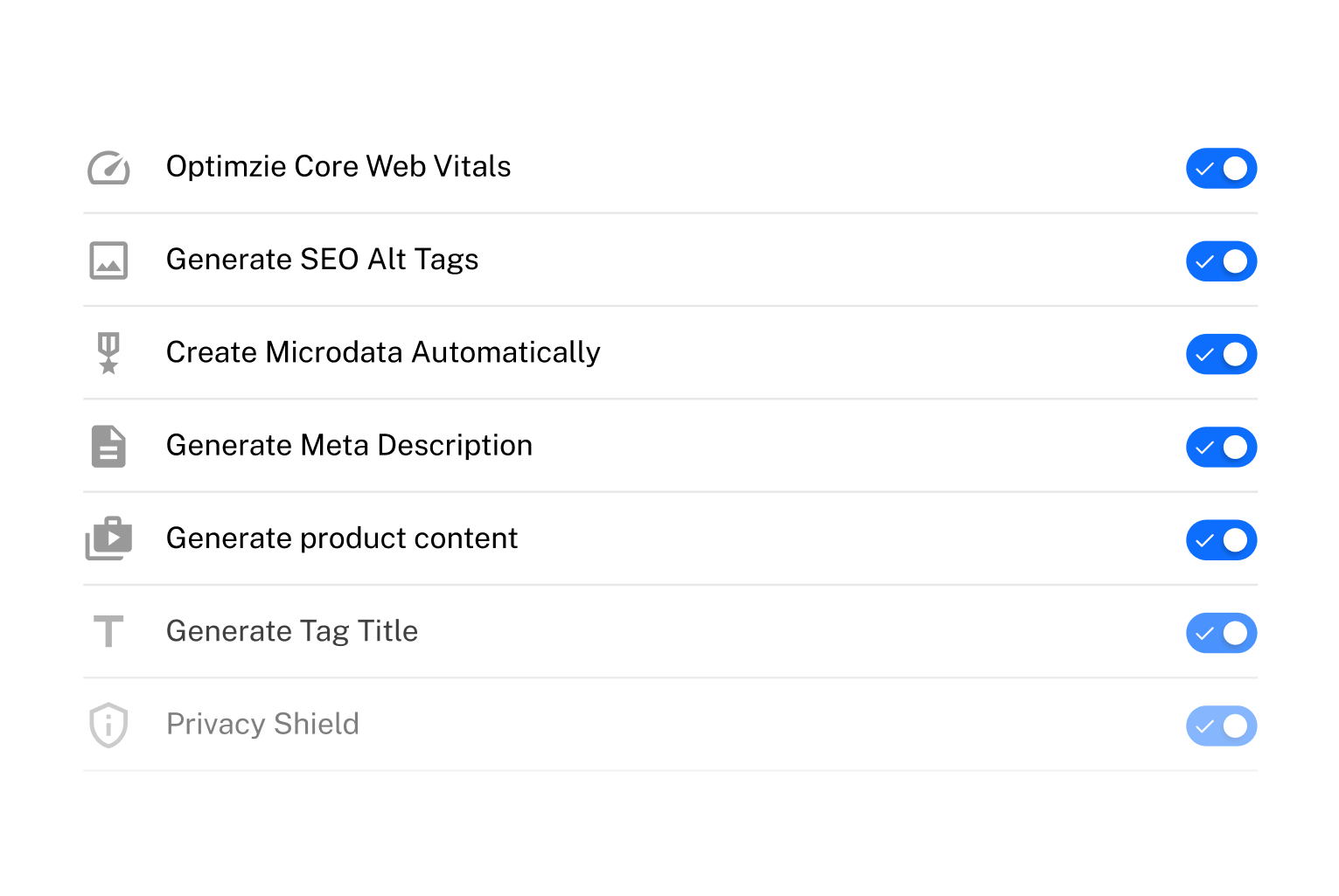Click the medal icon beside Create Microdata
The width and height of the screenshot is (1339, 896).
coord(108,353)
